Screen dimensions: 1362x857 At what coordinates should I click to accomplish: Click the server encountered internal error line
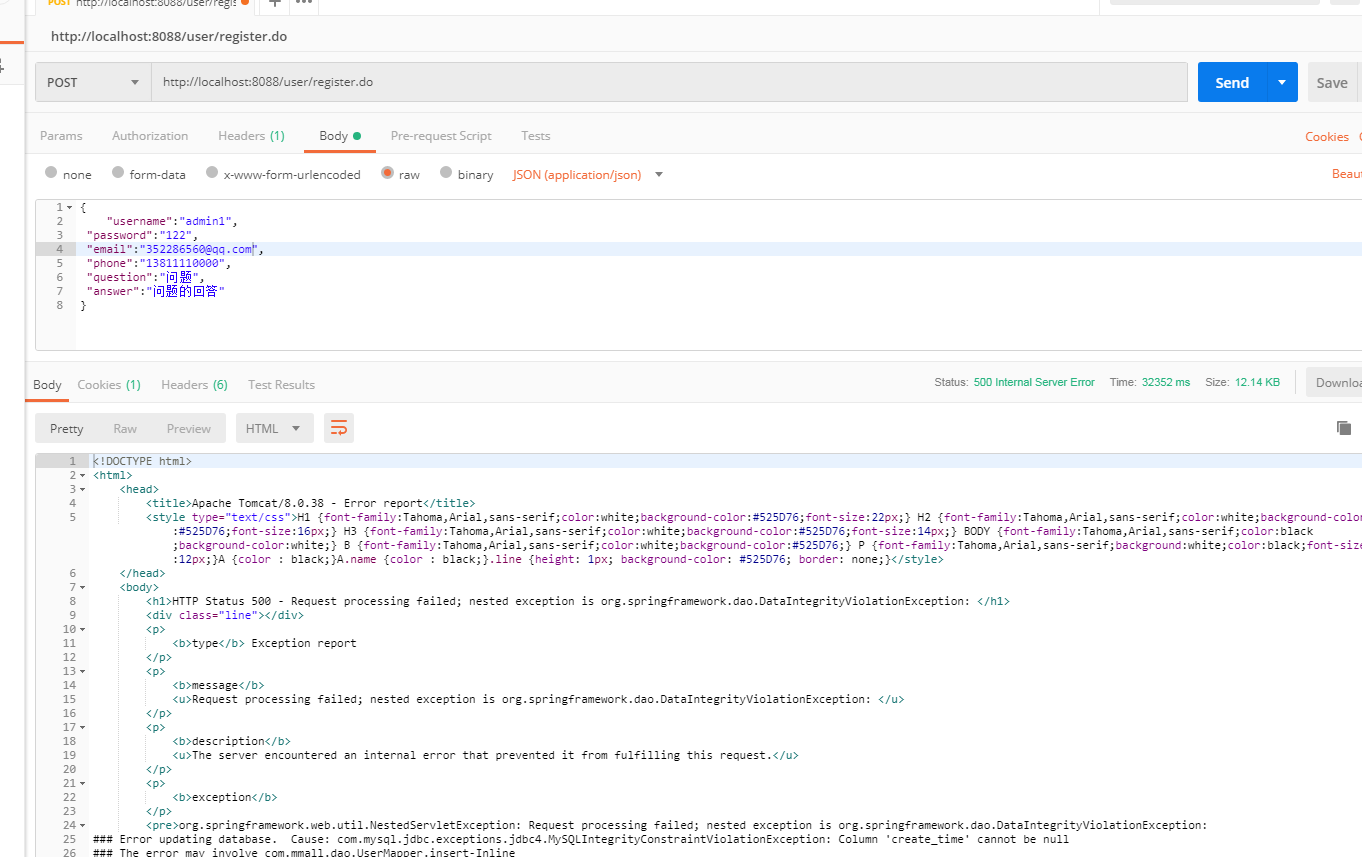coord(485,755)
